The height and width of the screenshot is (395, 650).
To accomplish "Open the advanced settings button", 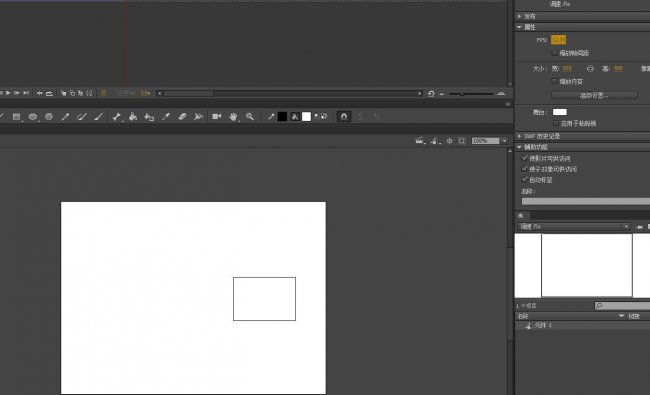I will 594,95.
